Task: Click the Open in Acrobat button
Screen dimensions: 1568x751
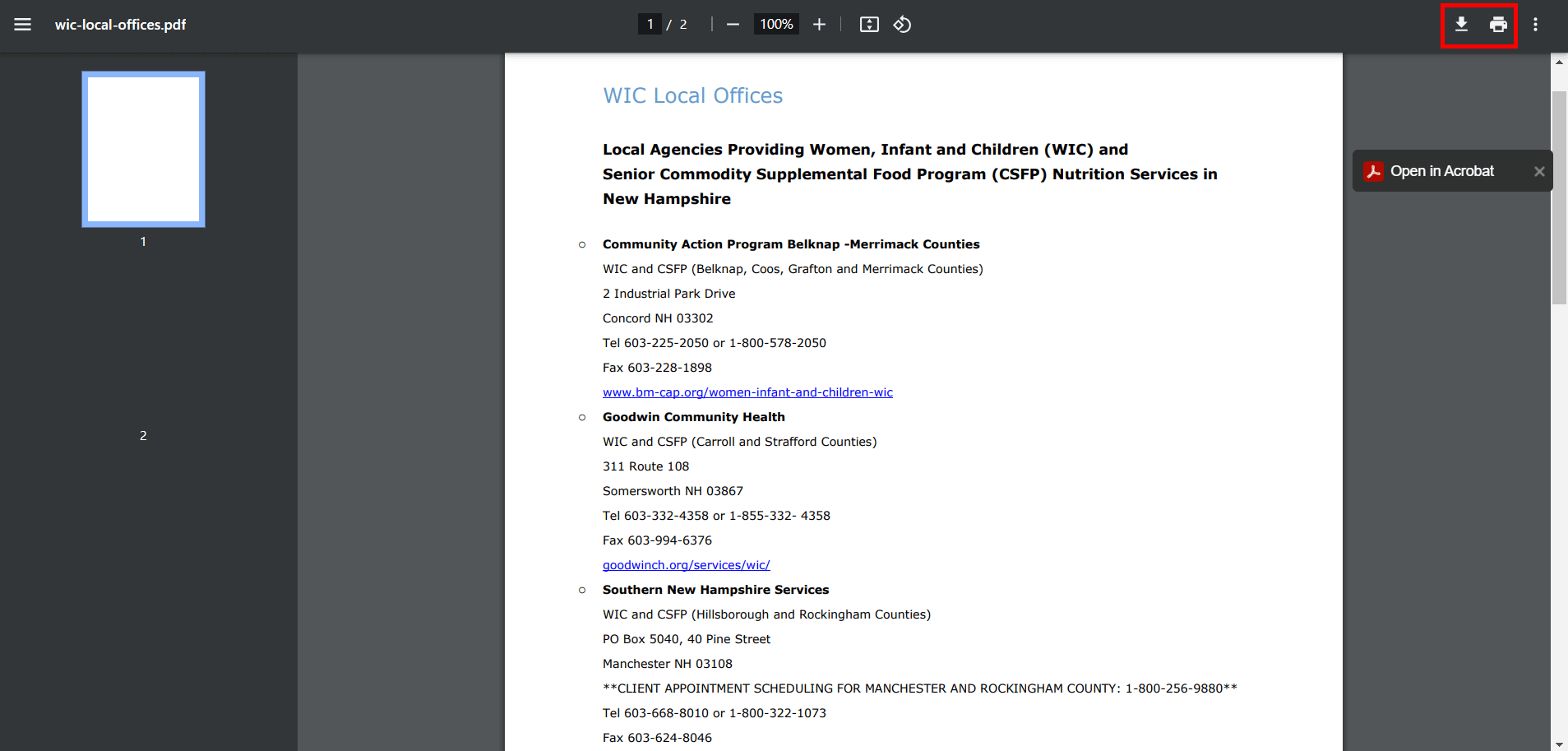Action: pos(1442,171)
